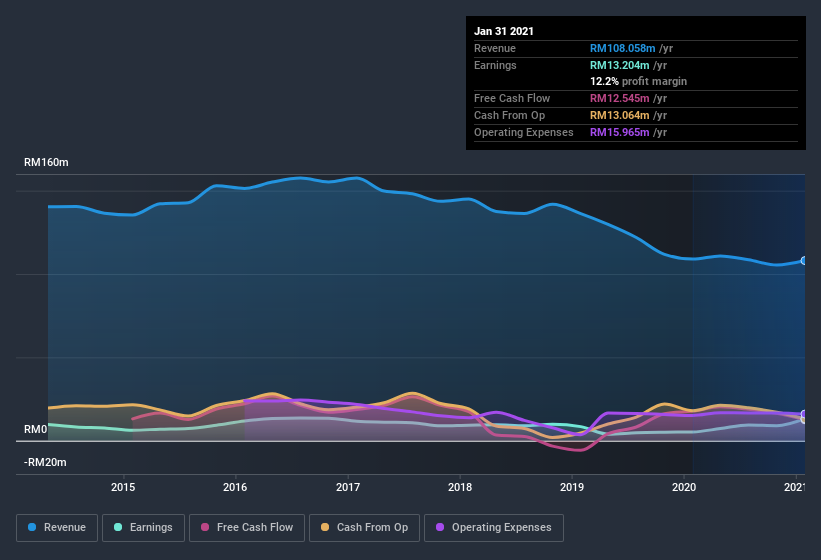Viewport: 821px width, 560px height.
Task: Select the 2018 x-axis label
Action: [x=460, y=487]
